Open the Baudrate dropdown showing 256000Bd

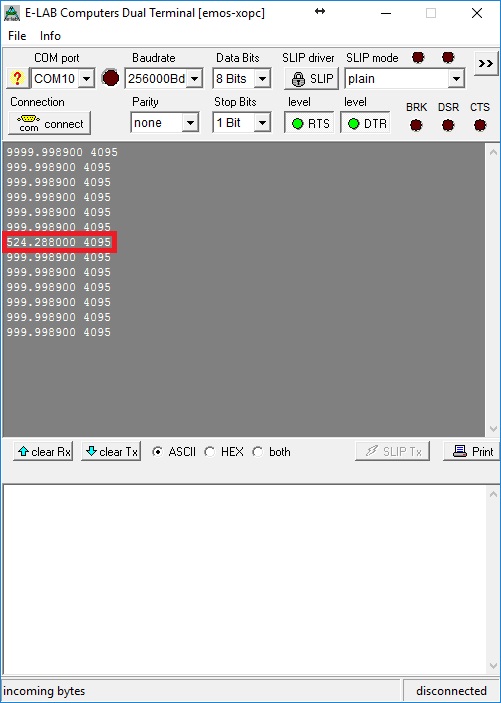pyautogui.click(x=194, y=79)
